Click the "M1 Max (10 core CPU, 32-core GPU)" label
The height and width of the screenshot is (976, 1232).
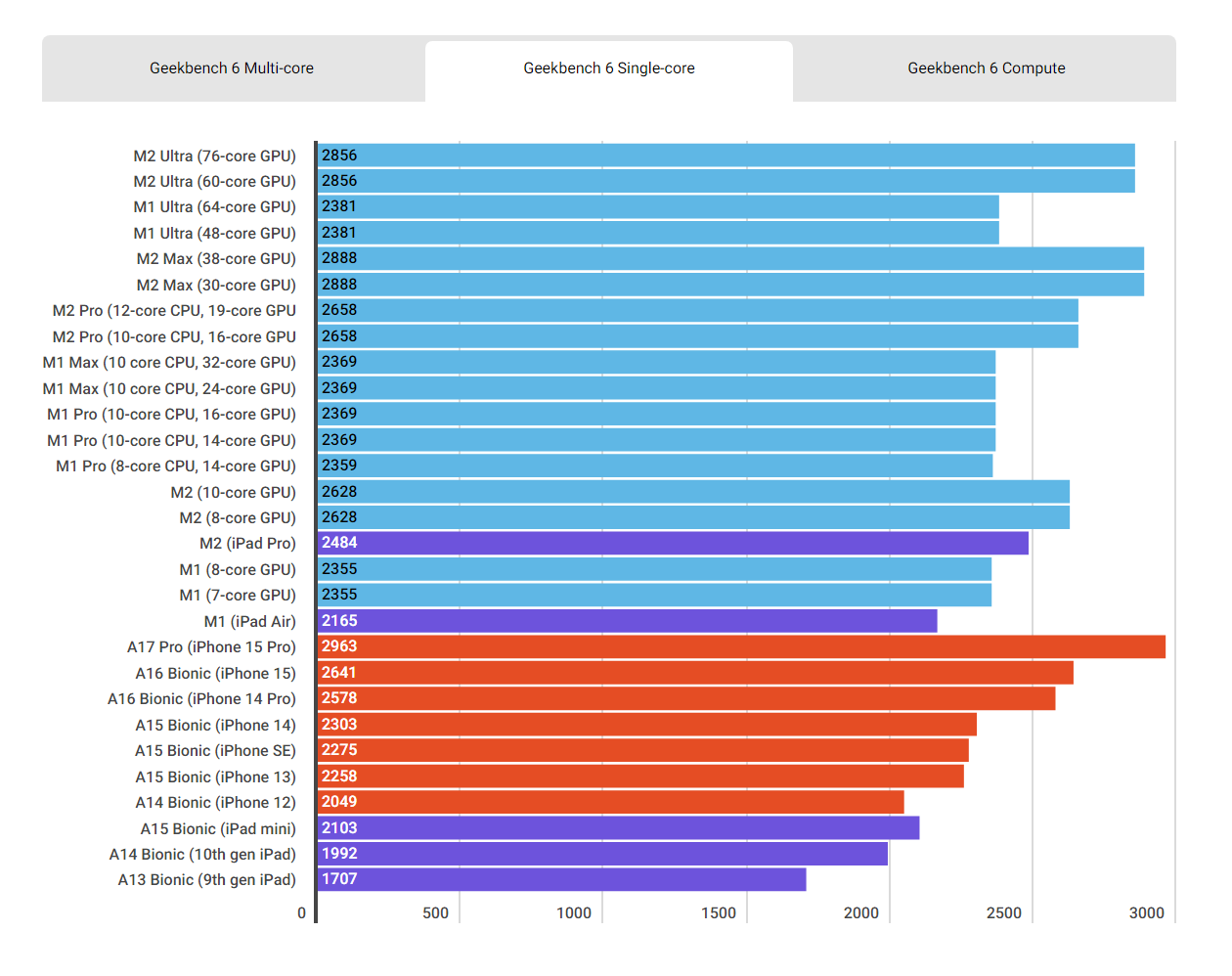[169, 363]
